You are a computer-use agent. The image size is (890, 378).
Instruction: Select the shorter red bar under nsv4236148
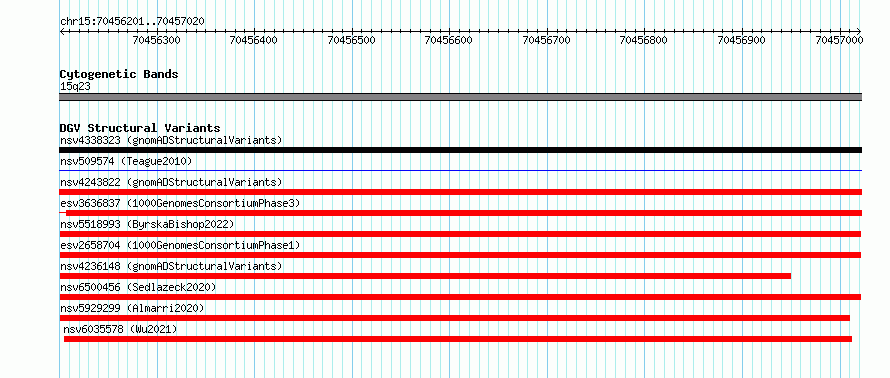pos(425,276)
